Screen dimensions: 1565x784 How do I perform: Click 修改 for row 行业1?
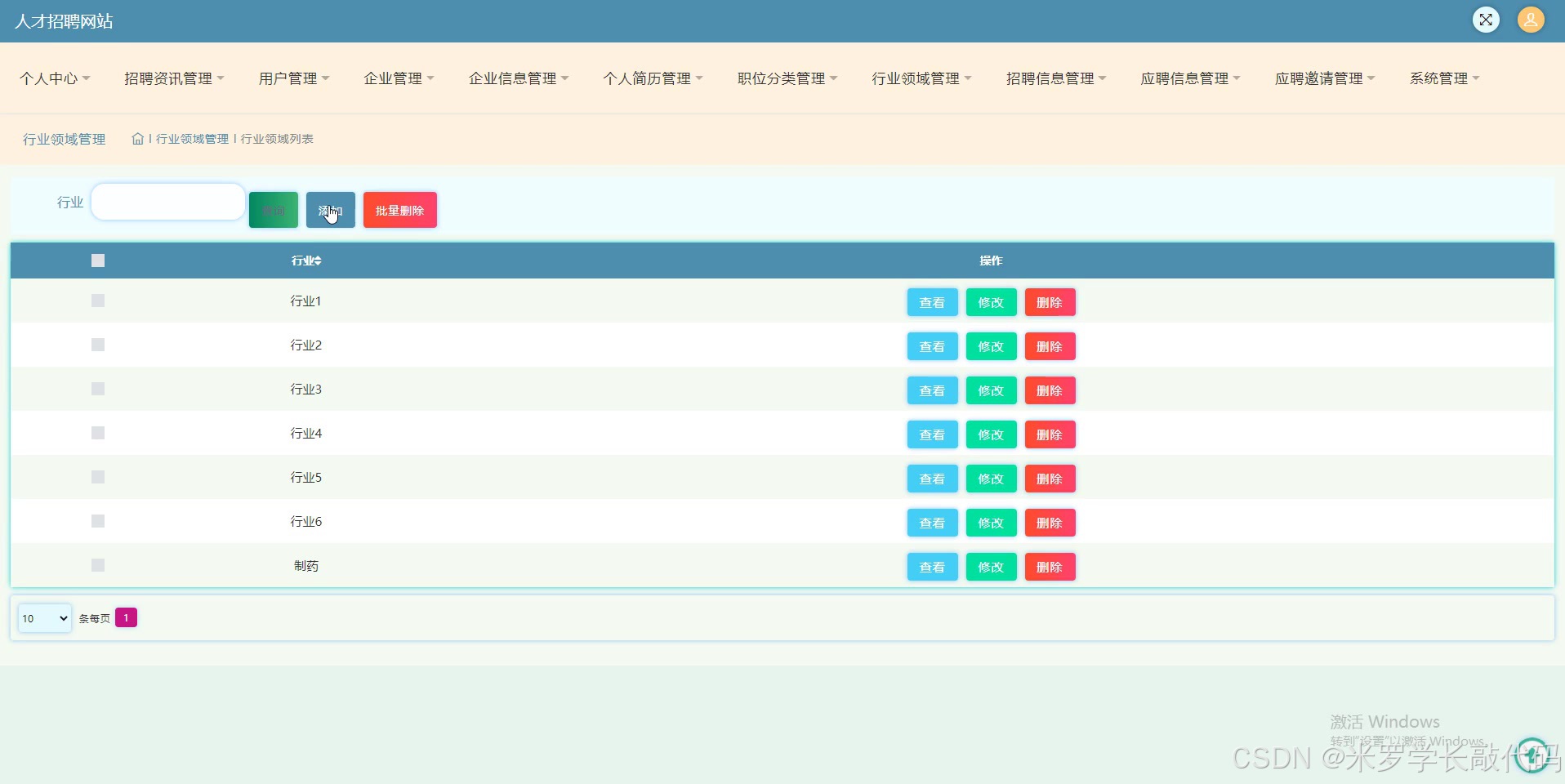click(x=991, y=302)
